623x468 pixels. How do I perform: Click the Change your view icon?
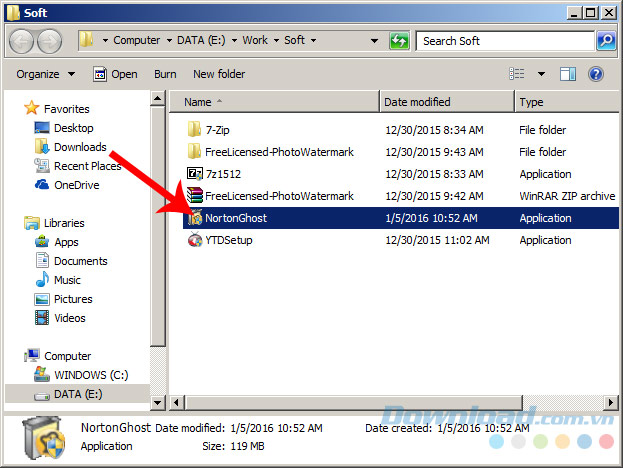click(x=517, y=74)
